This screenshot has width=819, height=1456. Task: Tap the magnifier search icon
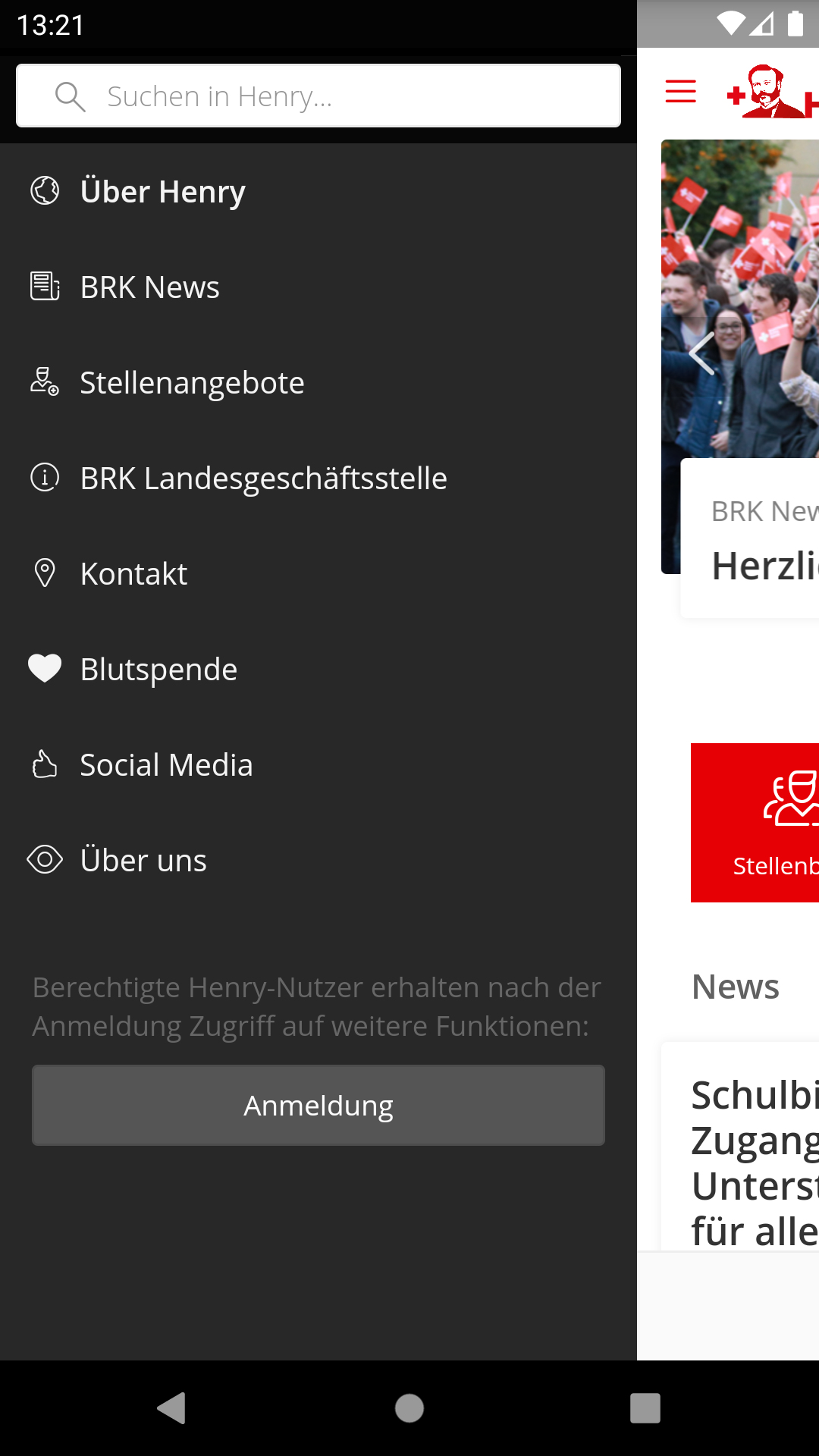(70, 96)
